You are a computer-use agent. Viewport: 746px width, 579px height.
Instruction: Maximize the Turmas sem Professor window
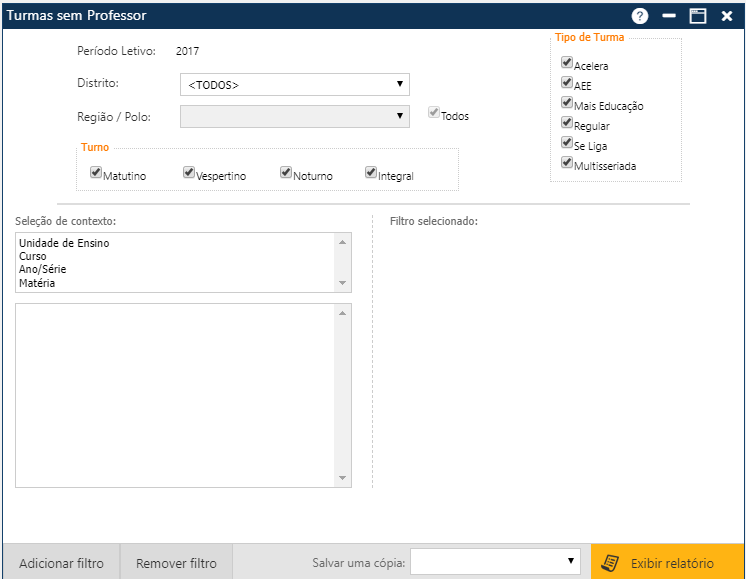(698, 16)
